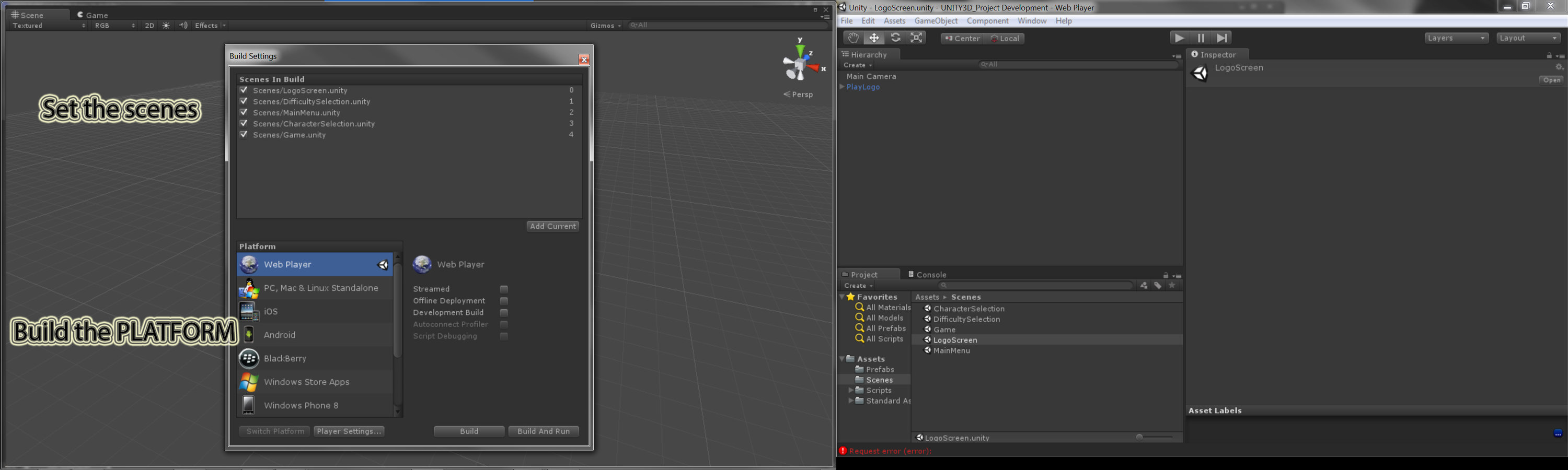Click the Project search field
The image size is (1568, 470).
(x=1035, y=286)
